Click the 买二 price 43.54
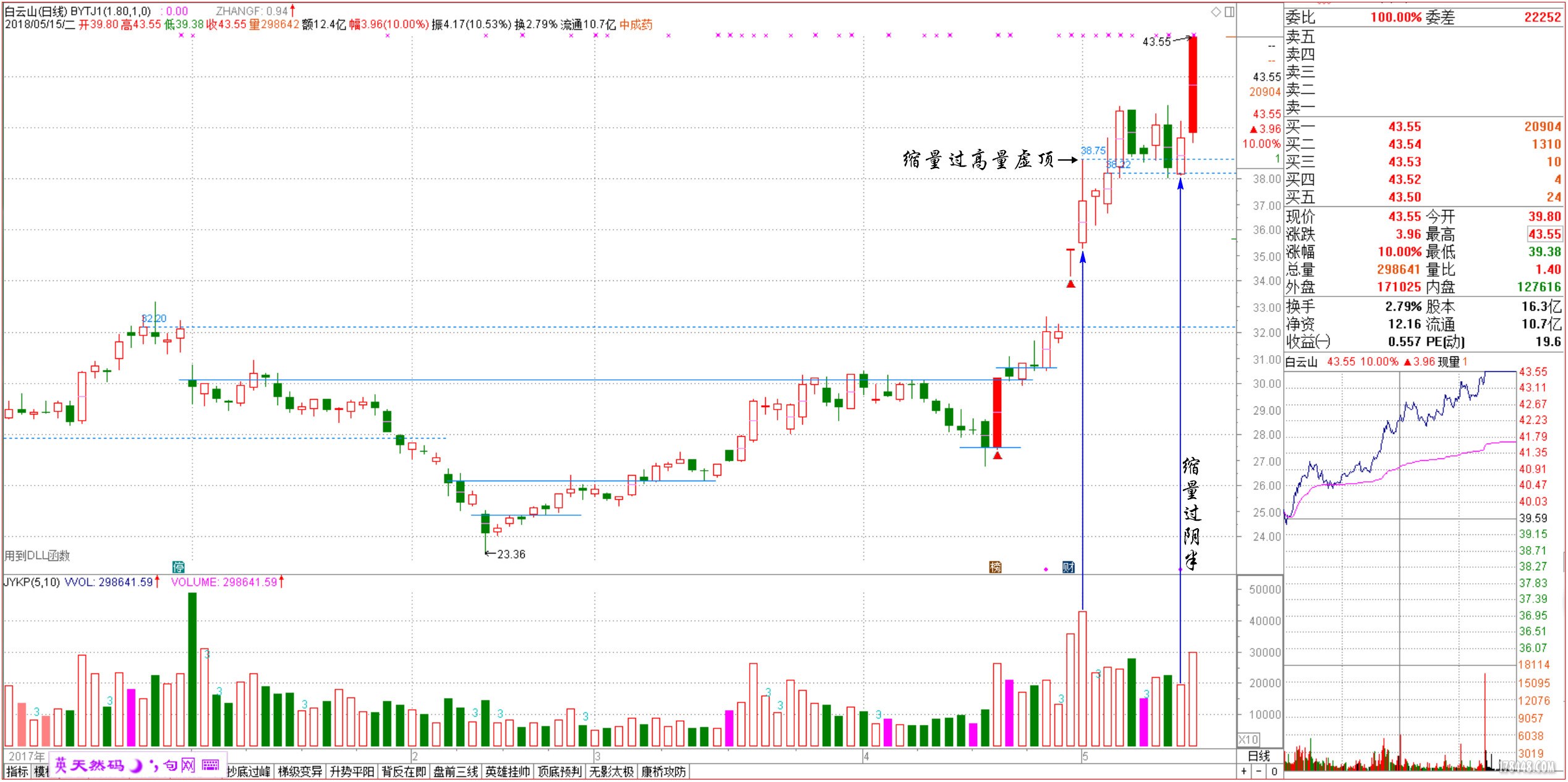This screenshot has width=1568, height=782. [1405, 144]
